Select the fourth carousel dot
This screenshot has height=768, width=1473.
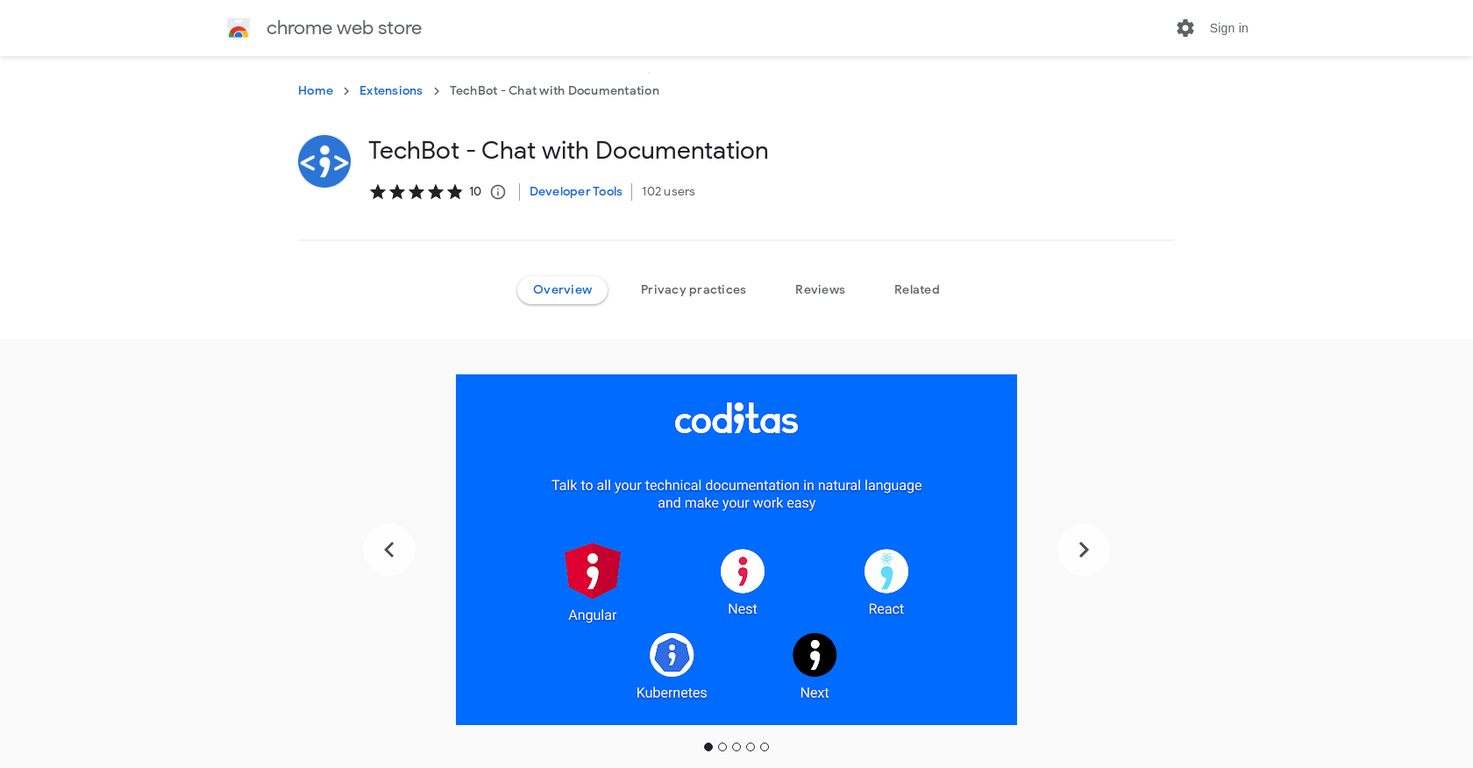pos(751,747)
